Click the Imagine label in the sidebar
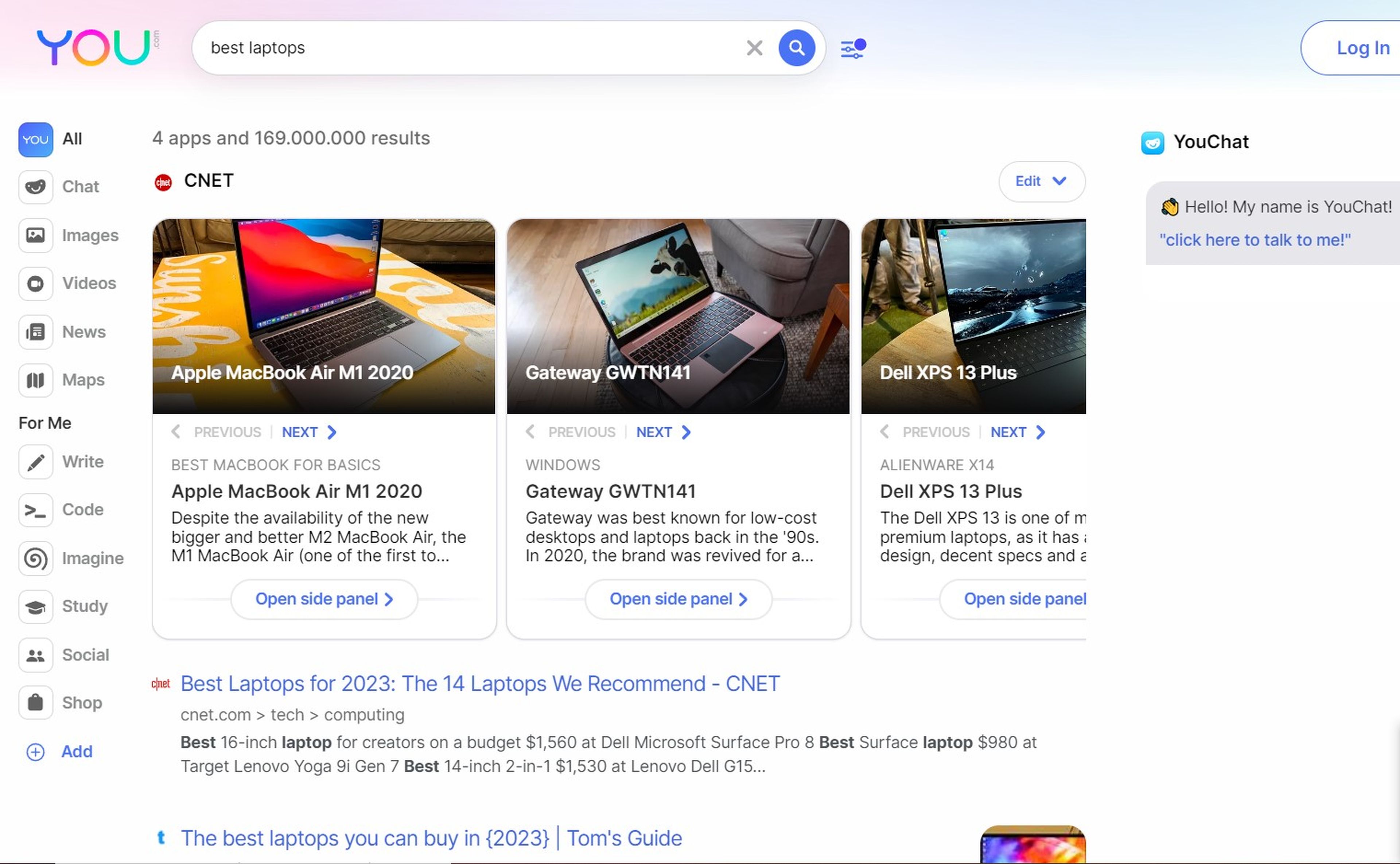 93,558
